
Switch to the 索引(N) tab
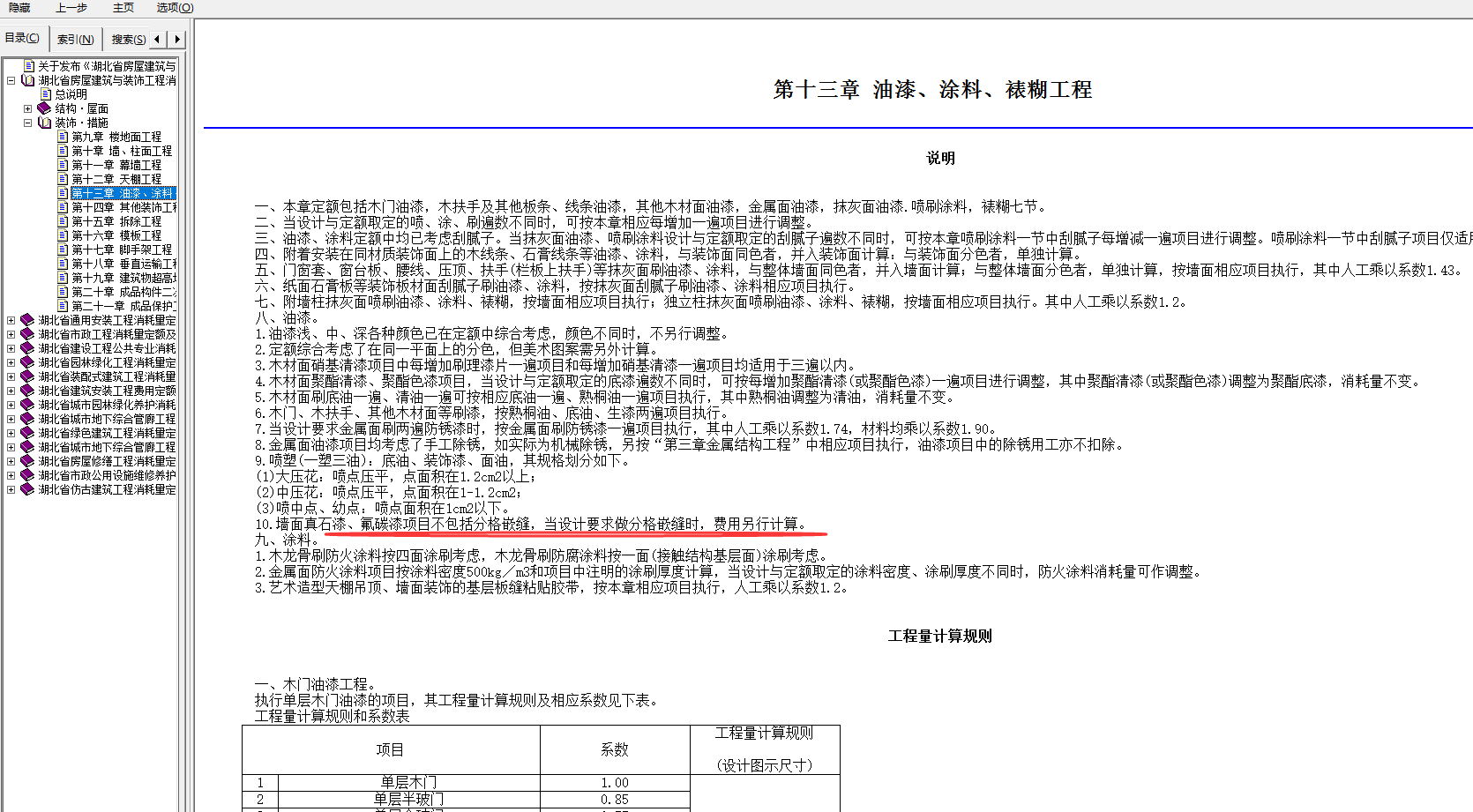click(75, 39)
